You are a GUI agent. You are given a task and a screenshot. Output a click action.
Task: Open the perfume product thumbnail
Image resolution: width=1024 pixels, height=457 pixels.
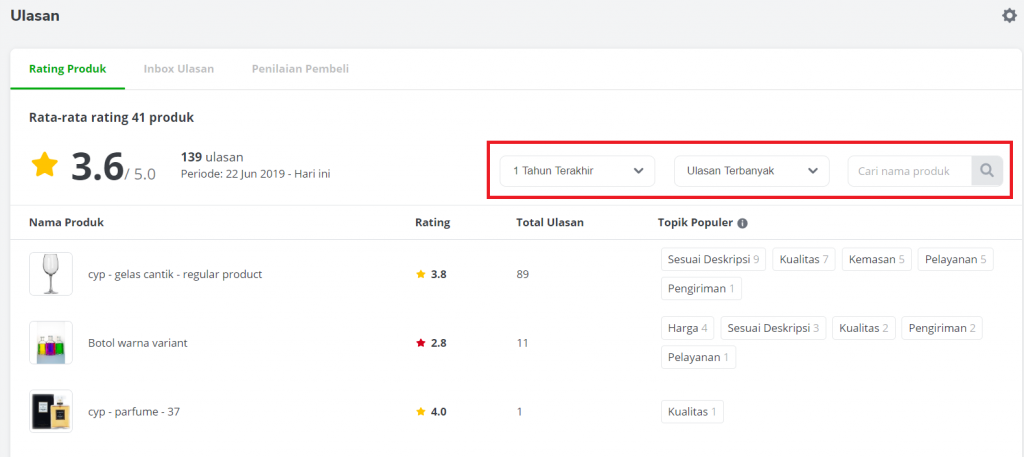pos(51,411)
